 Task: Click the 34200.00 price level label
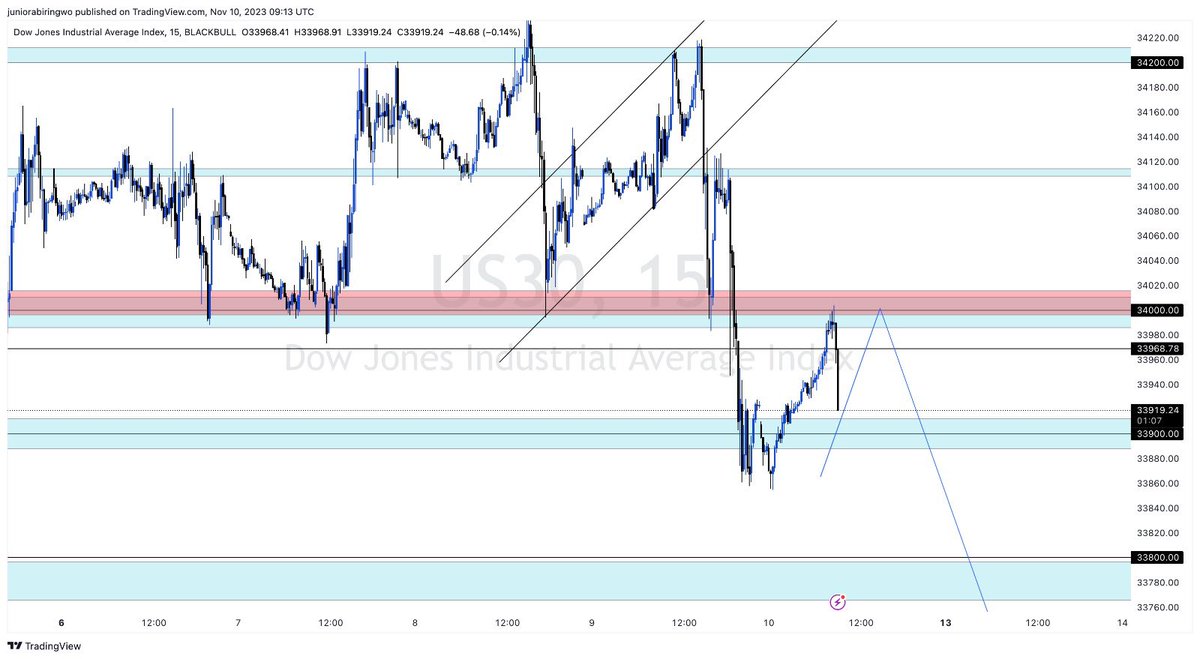(1158, 62)
